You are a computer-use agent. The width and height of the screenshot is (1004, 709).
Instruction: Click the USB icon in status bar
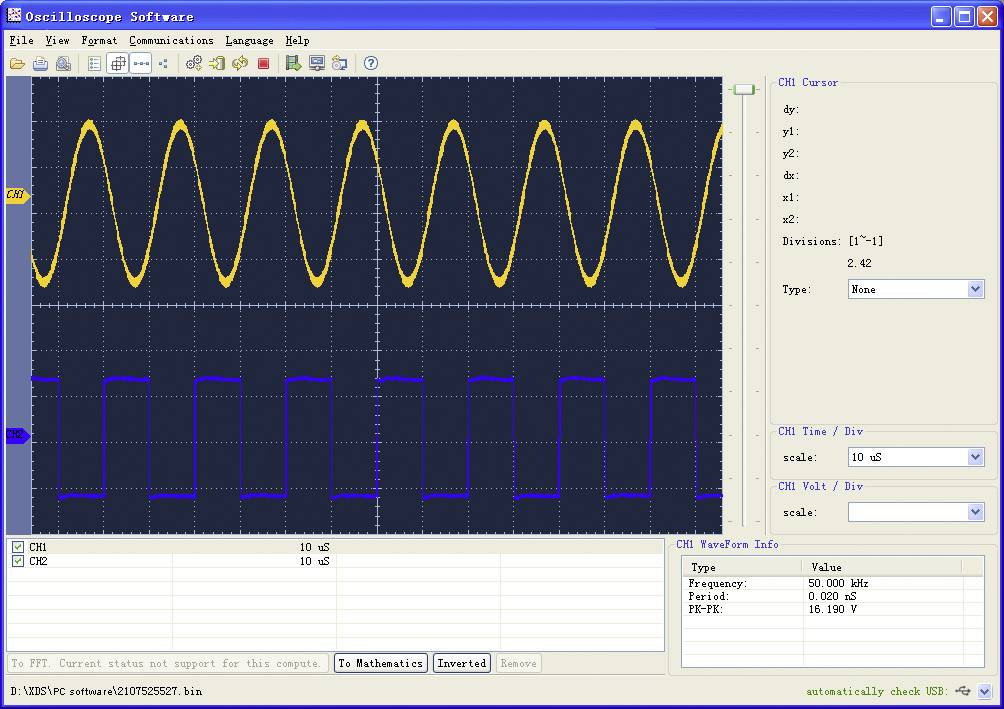coord(962,691)
